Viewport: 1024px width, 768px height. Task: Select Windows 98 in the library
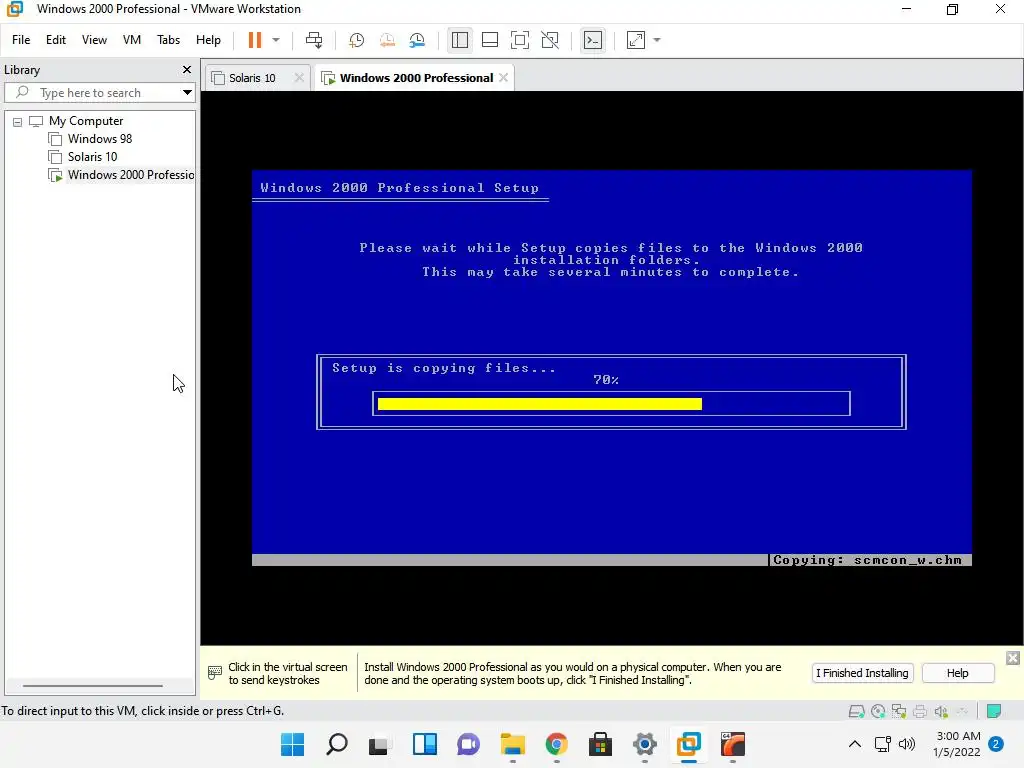[100, 139]
